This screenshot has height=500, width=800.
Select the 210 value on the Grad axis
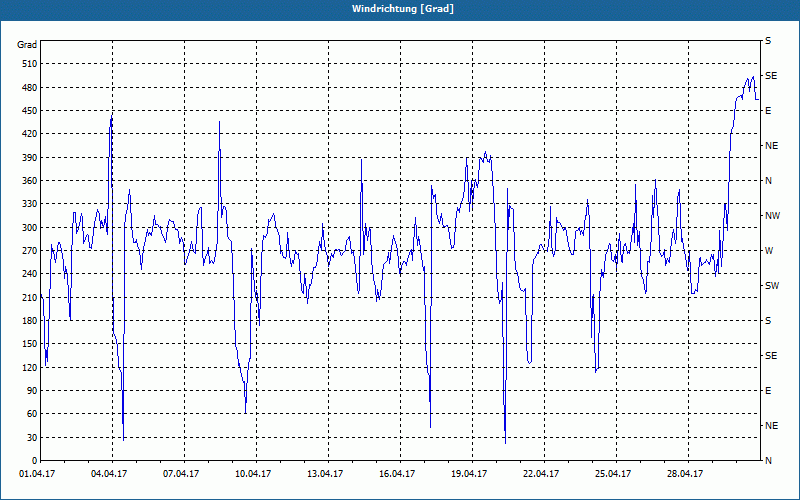30,297
